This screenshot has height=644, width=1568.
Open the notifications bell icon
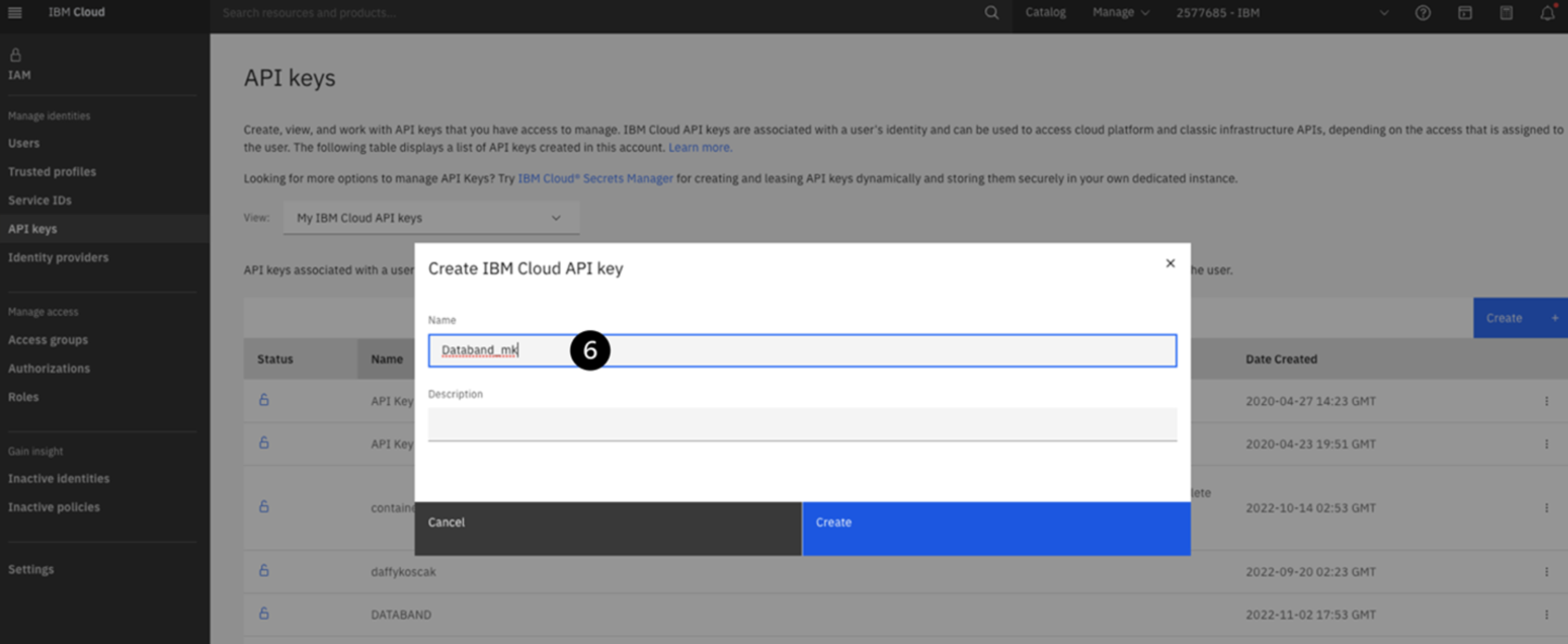pyautogui.click(x=1547, y=13)
